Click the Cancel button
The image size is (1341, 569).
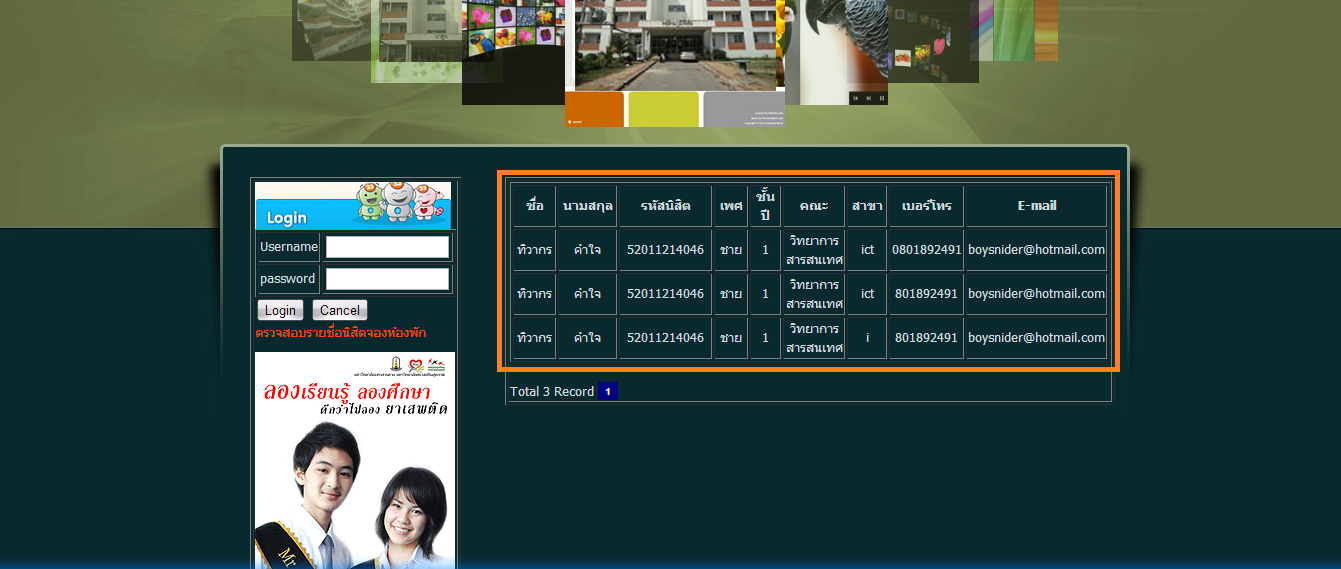click(x=340, y=310)
